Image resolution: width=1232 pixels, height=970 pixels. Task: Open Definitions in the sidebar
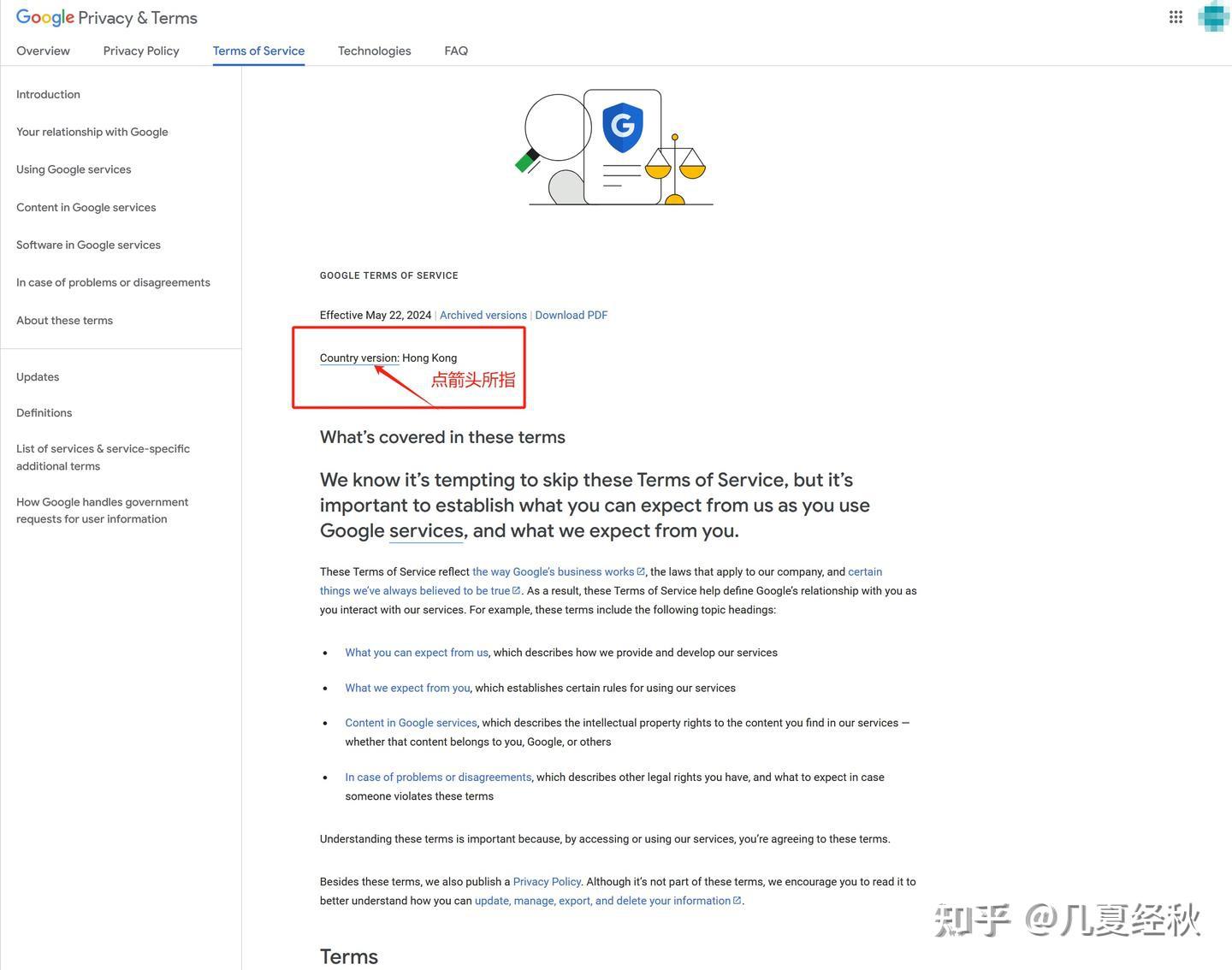tap(44, 412)
